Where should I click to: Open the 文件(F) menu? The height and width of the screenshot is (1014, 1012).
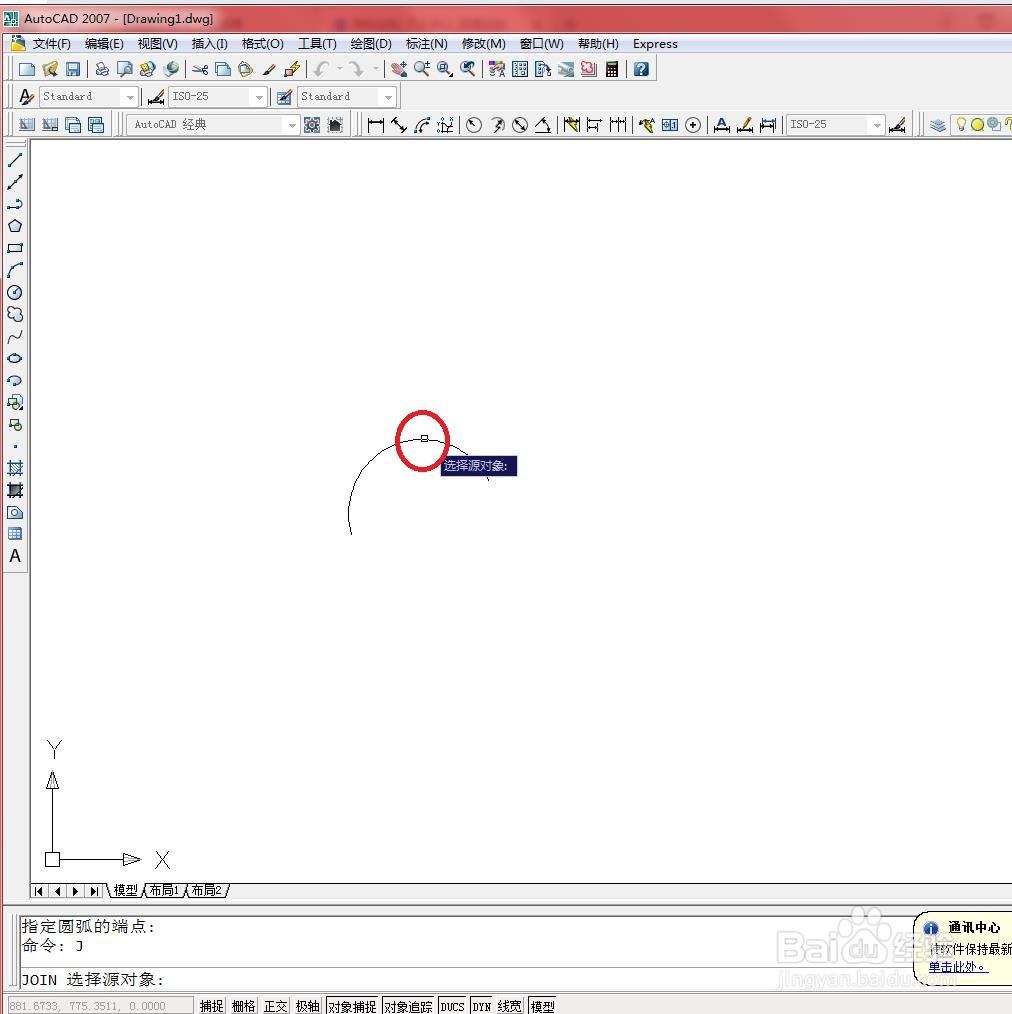click(x=51, y=44)
